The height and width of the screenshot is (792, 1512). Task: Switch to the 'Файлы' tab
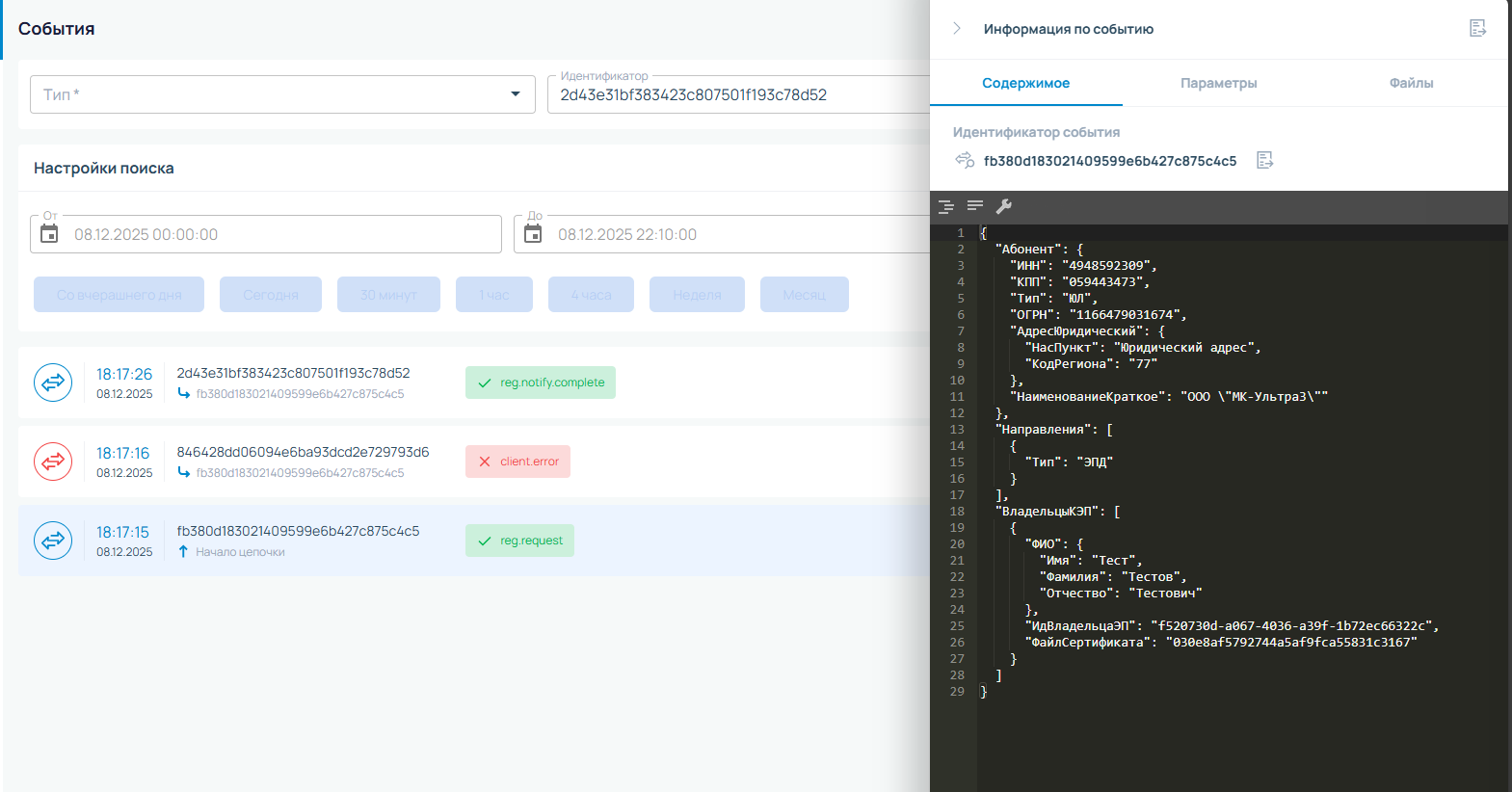1411,83
